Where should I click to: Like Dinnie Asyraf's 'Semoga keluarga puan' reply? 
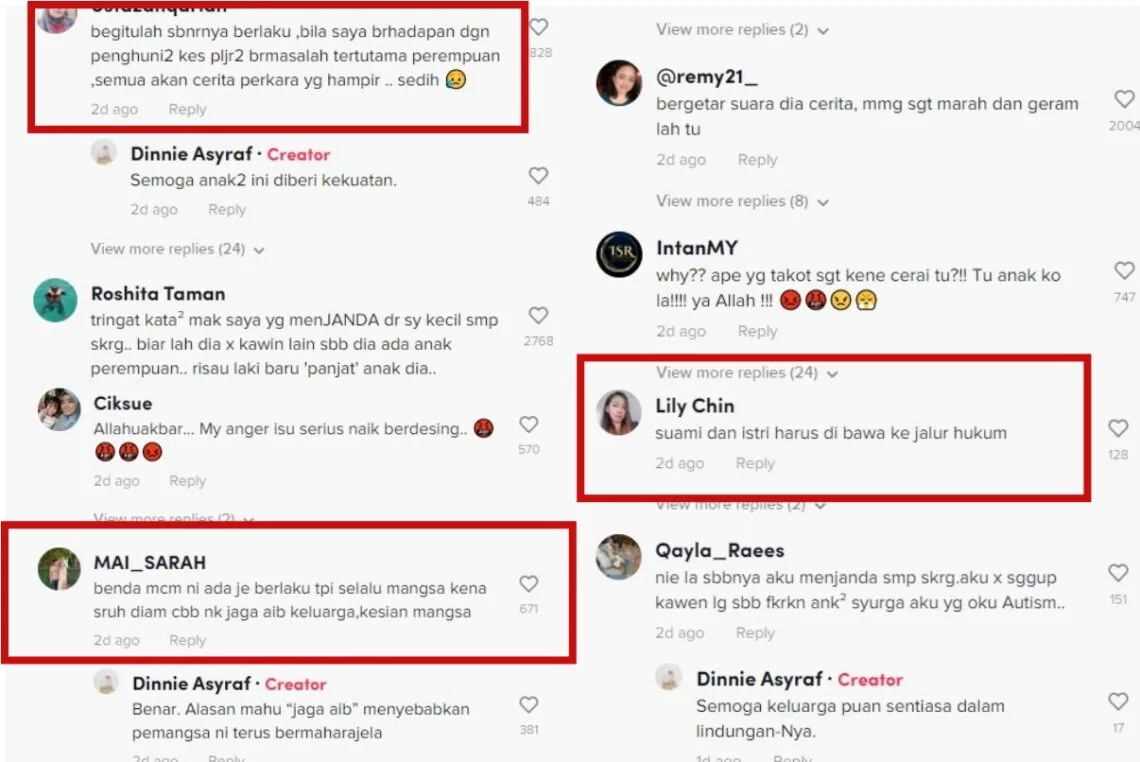(1118, 702)
